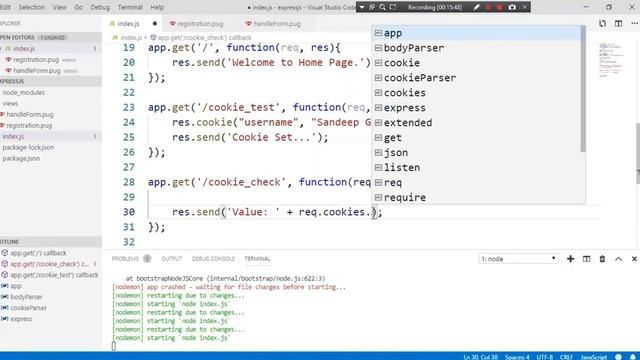Viewport: 640px width, 360px height.
Task: Click the magnifier icon in recording toolbar
Action: coord(382,7)
